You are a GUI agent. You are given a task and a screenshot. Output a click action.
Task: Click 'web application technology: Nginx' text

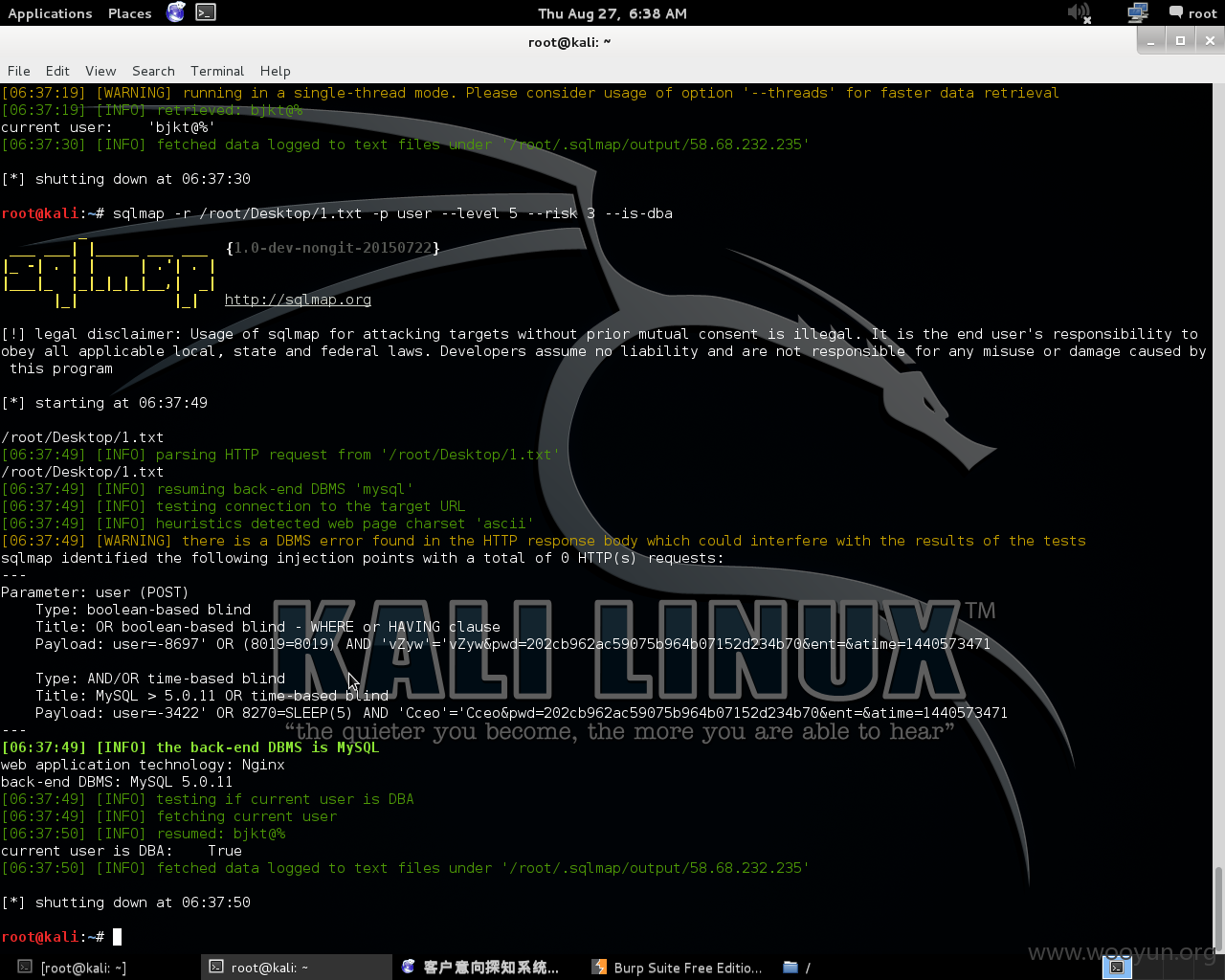(143, 765)
